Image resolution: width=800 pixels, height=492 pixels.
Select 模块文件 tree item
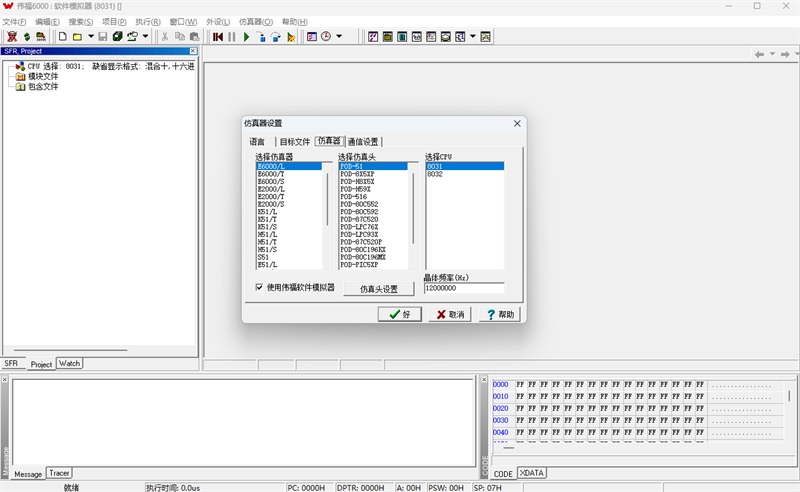[x=43, y=77]
